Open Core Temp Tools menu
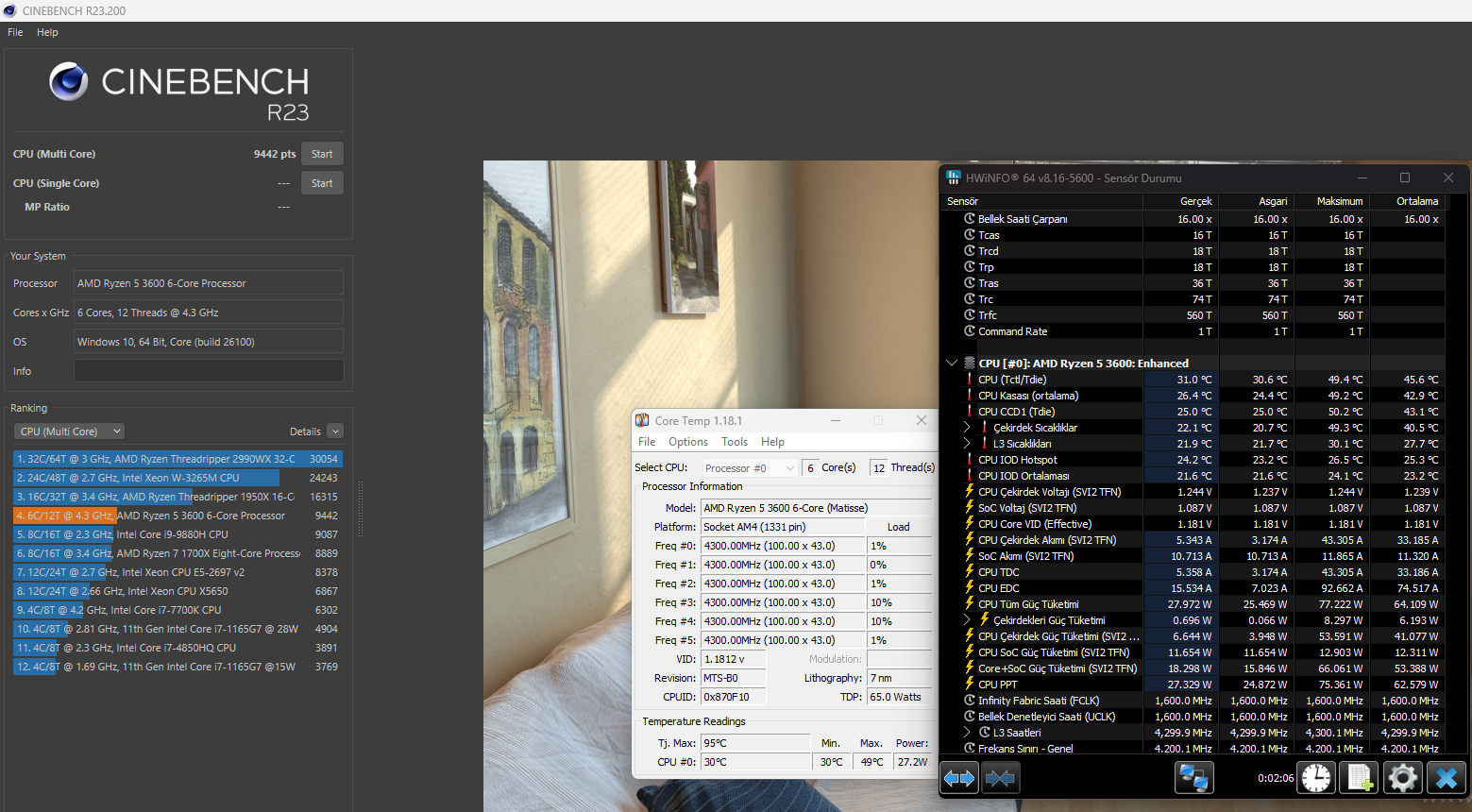The height and width of the screenshot is (812, 1472). [735, 442]
